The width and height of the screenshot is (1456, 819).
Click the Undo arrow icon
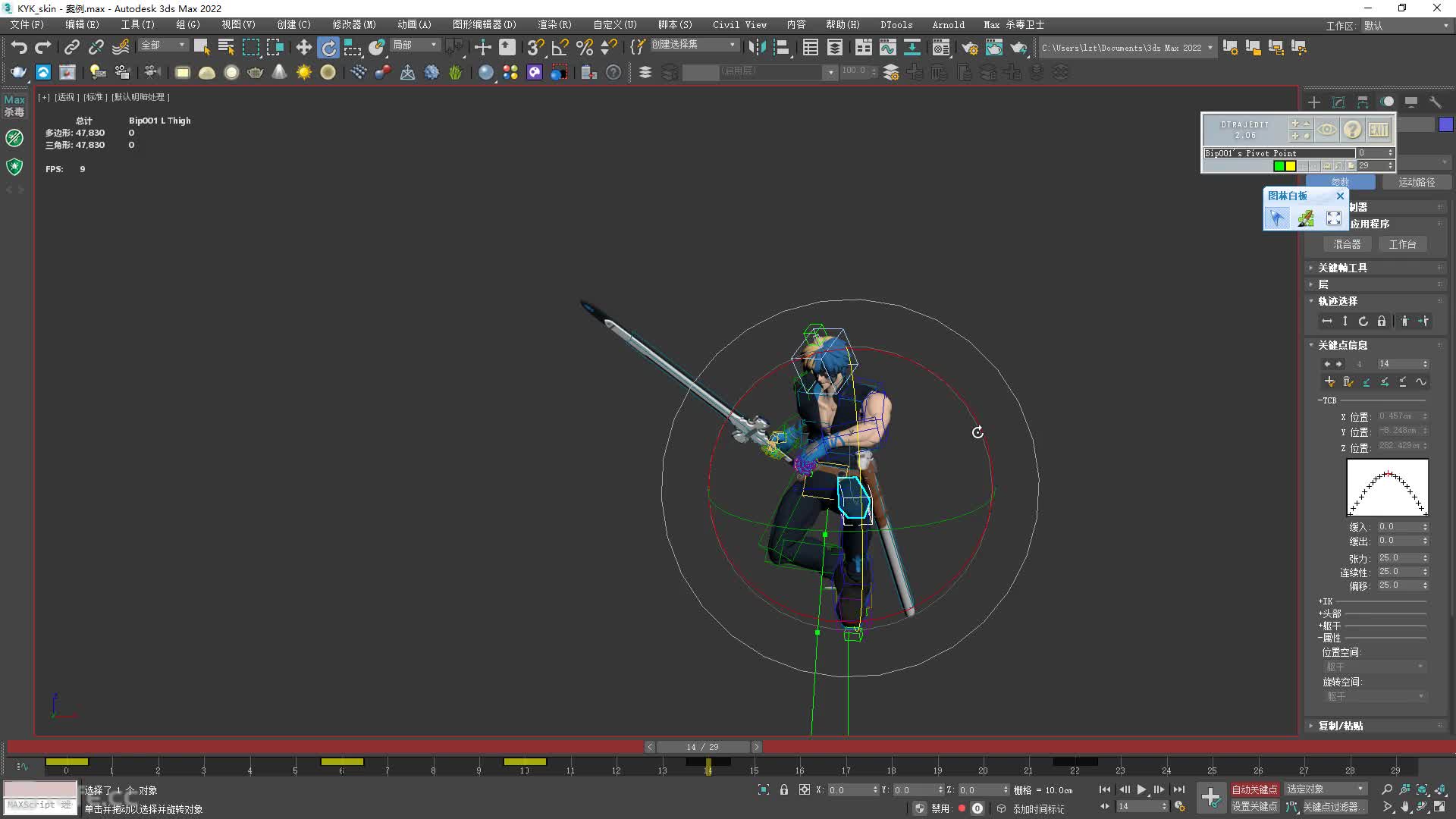[x=19, y=47]
